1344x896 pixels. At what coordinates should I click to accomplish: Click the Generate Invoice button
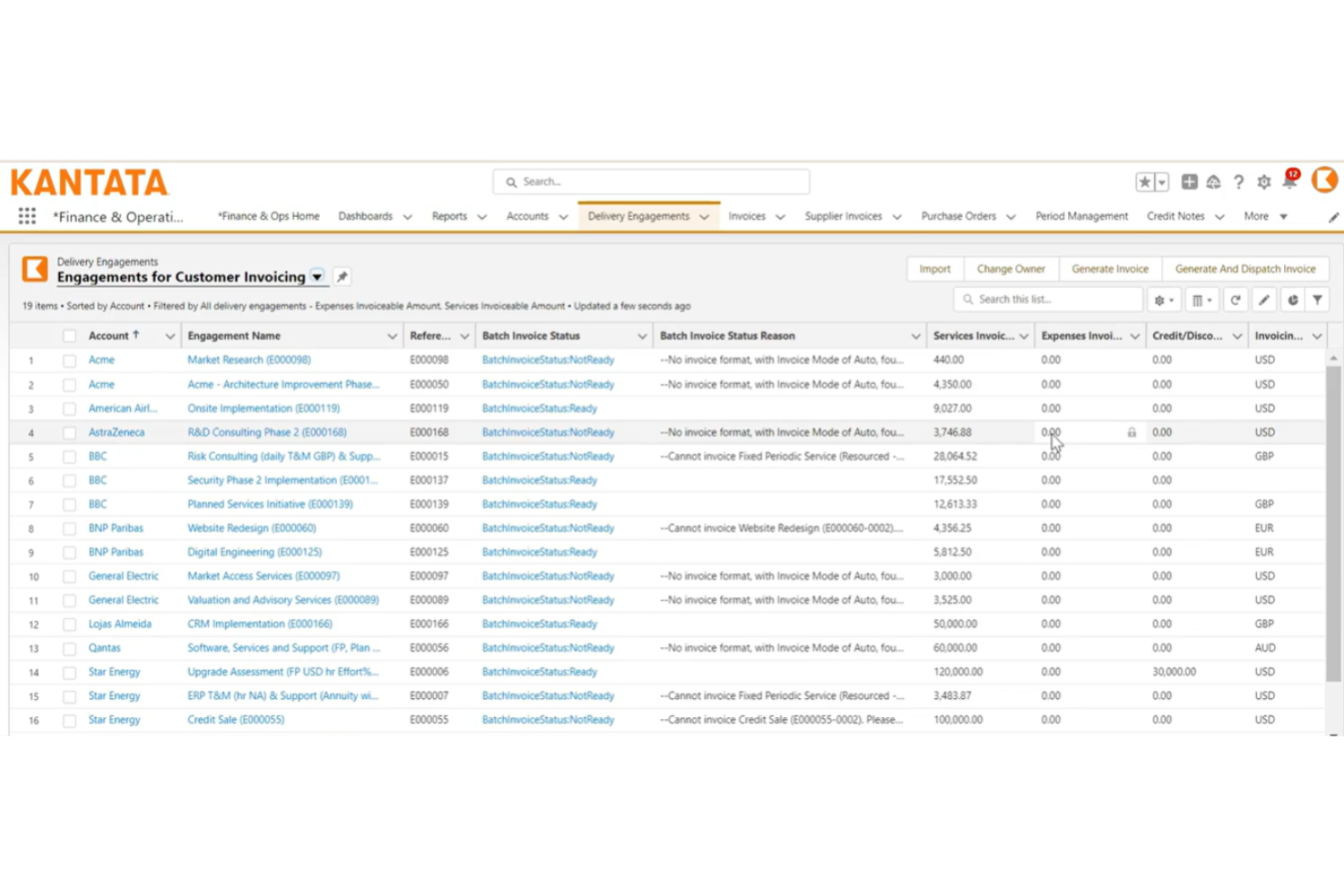[1110, 269]
